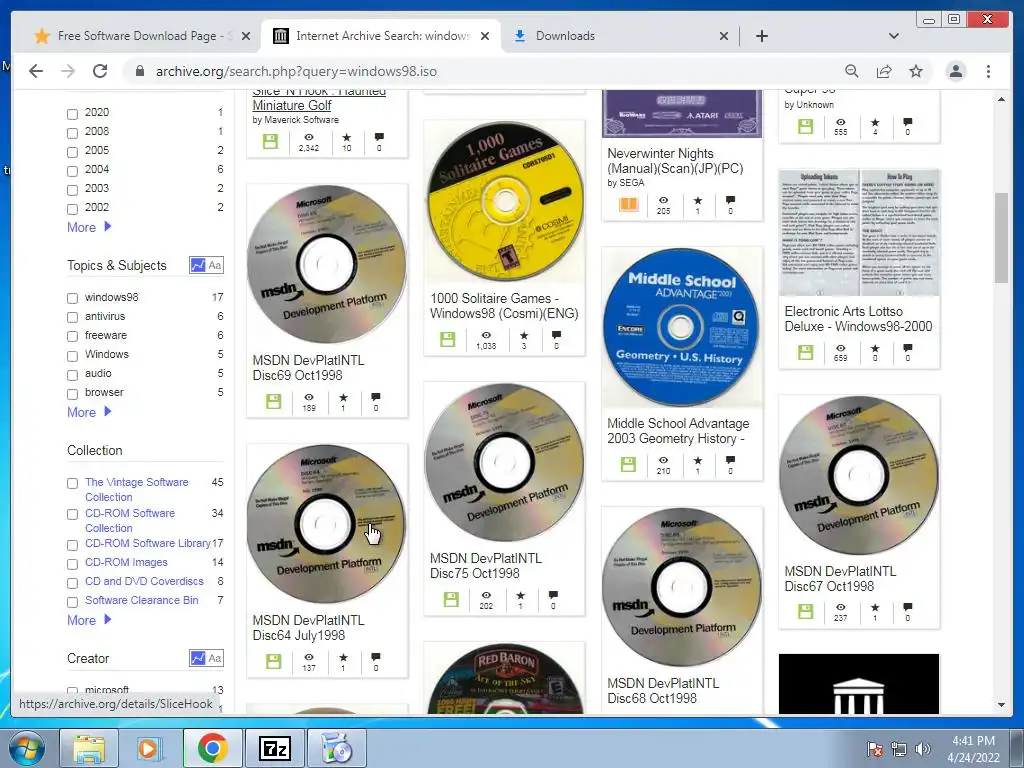
Task: Open the Miniature Golf item title link
Action: 319,98
